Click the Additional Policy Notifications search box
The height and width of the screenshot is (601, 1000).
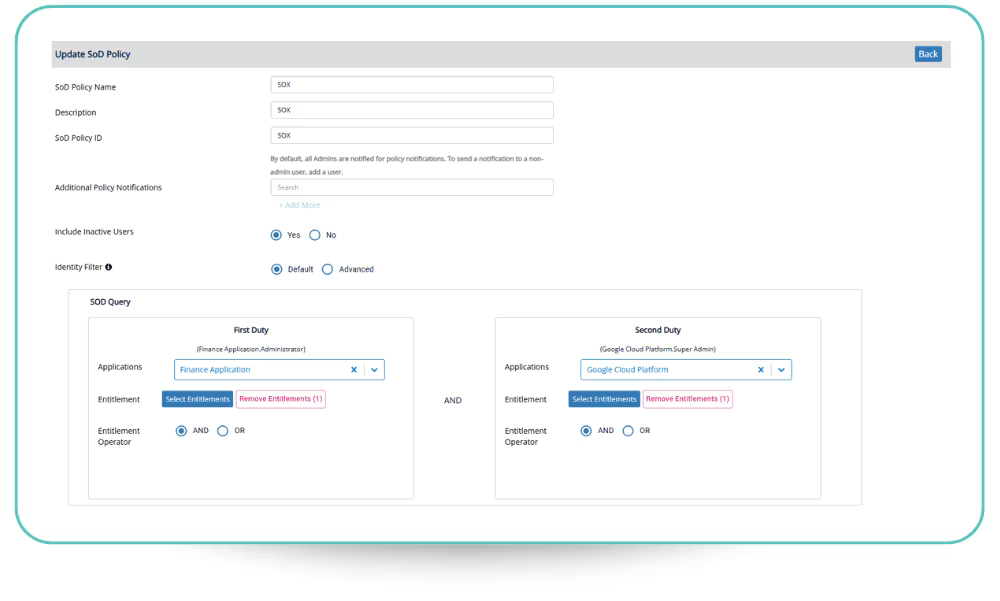411,187
